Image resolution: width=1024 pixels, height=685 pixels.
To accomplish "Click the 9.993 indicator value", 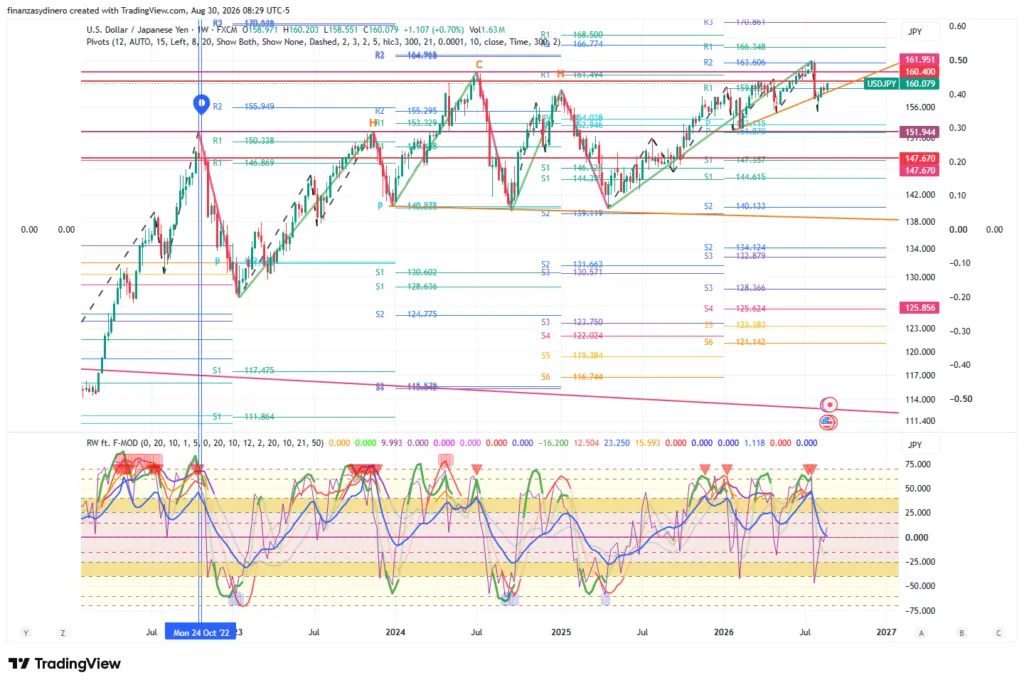I will point(391,443).
